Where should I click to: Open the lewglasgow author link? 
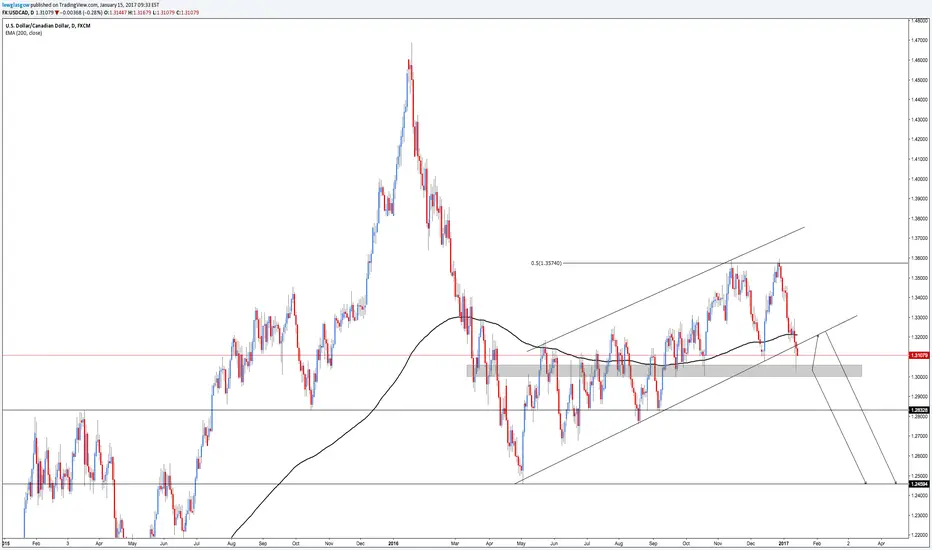16,4
